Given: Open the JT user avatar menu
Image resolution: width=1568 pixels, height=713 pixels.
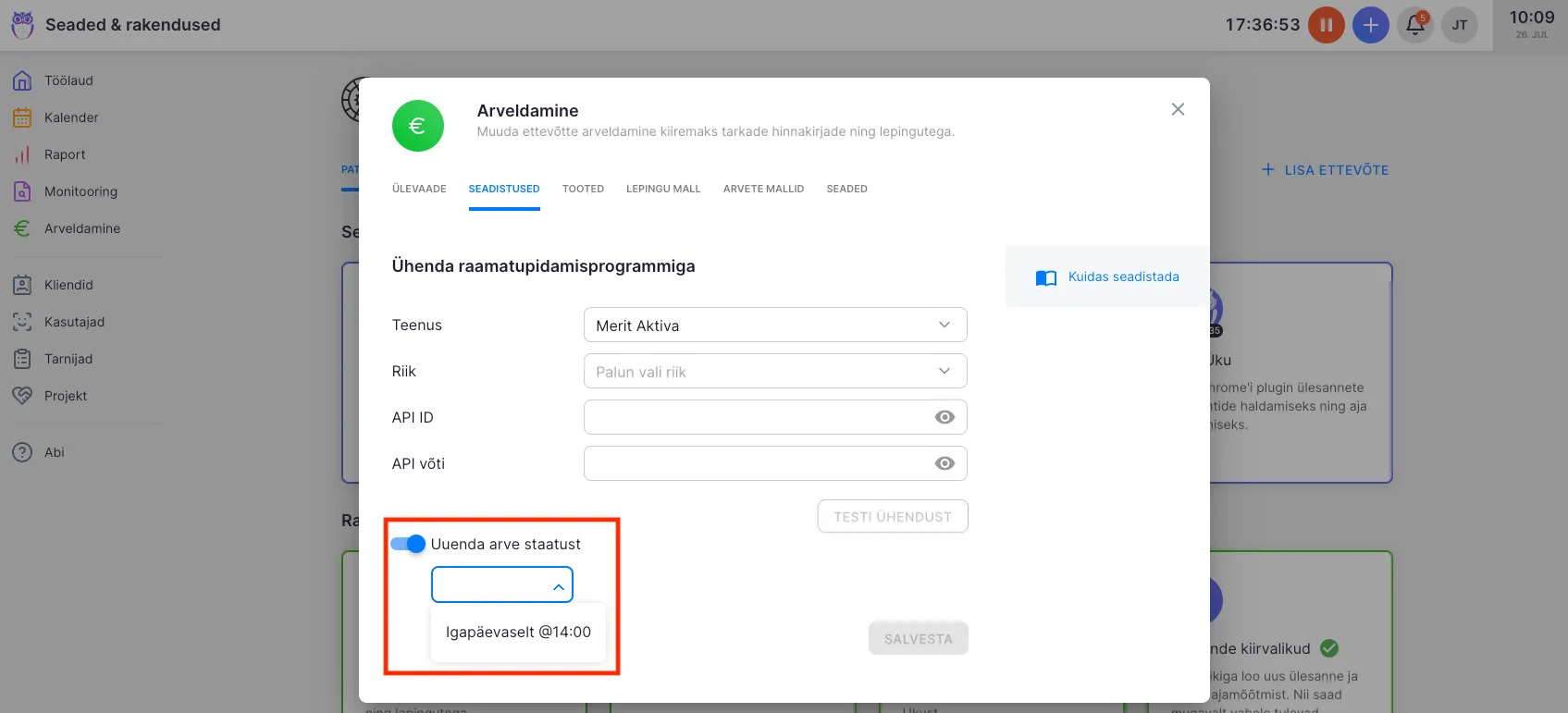Looking at the screenshot, I should (1459, 25).
